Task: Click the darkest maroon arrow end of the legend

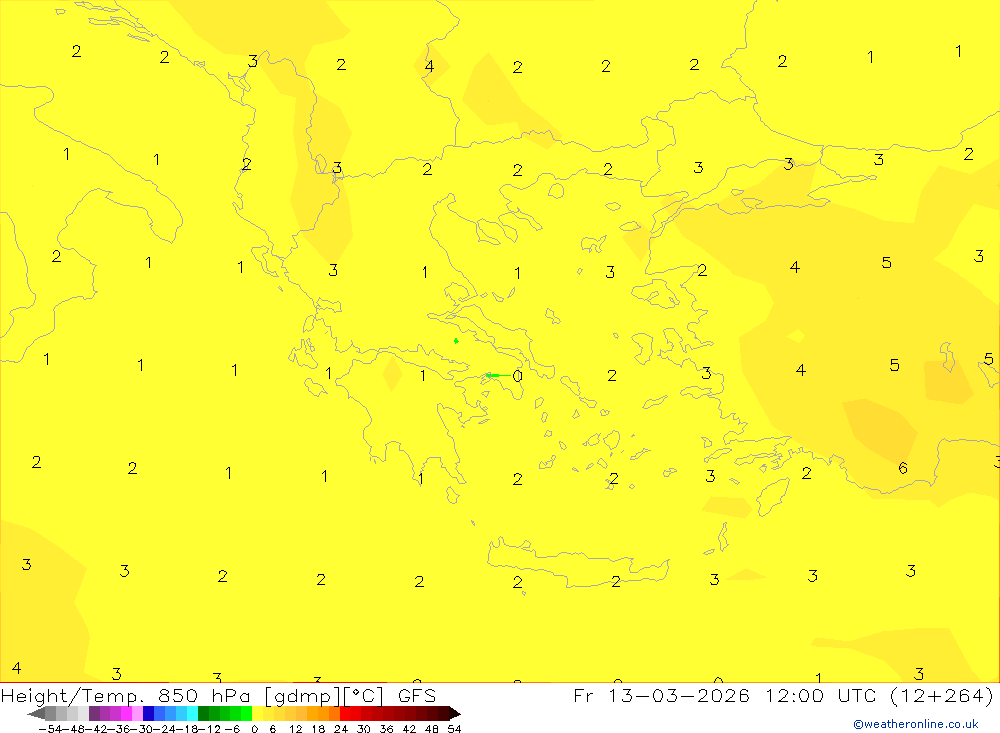Action: click(455, 713)
